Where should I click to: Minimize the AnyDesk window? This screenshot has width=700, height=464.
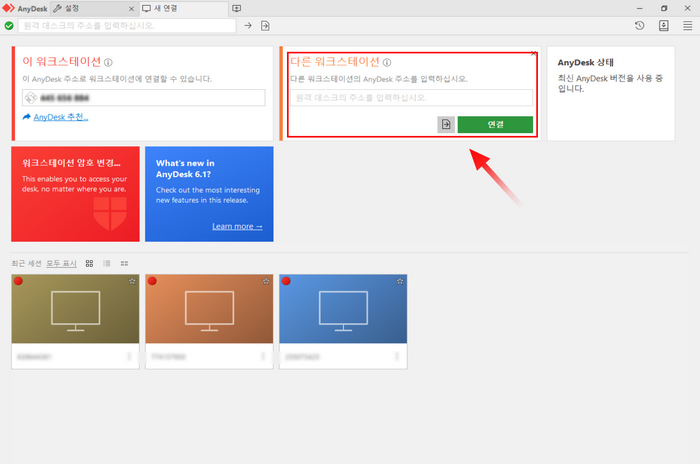[x=640, y=8]
